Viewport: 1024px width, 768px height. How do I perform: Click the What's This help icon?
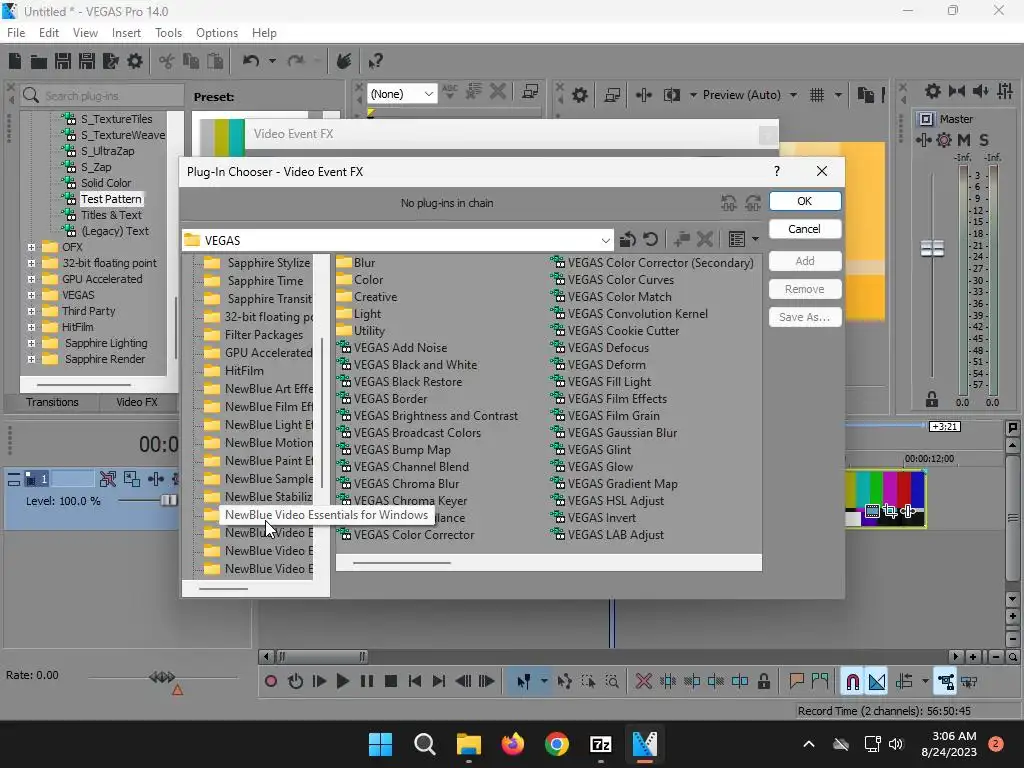tap(375, 61)
